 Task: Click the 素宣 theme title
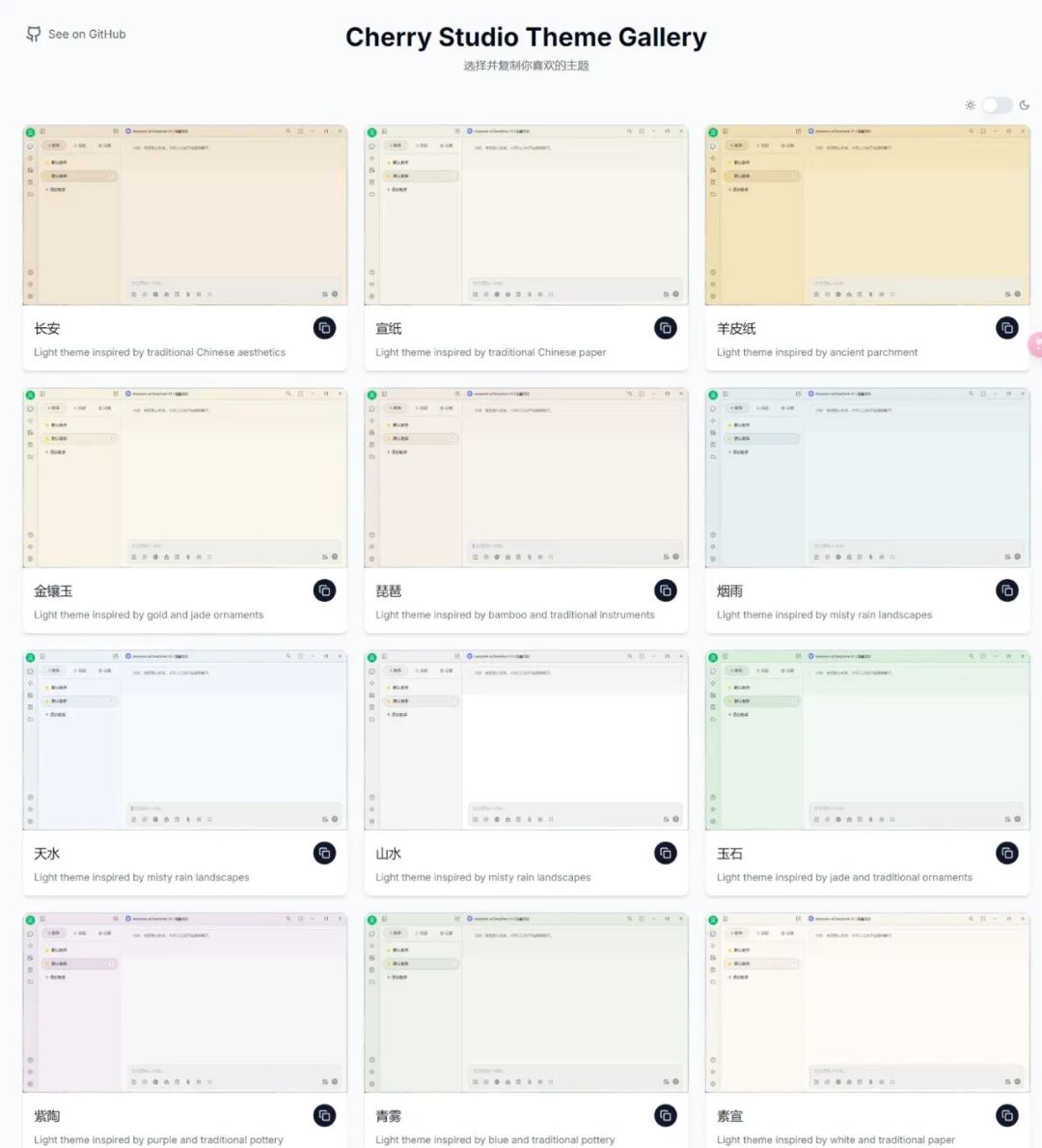(730, 1116)
